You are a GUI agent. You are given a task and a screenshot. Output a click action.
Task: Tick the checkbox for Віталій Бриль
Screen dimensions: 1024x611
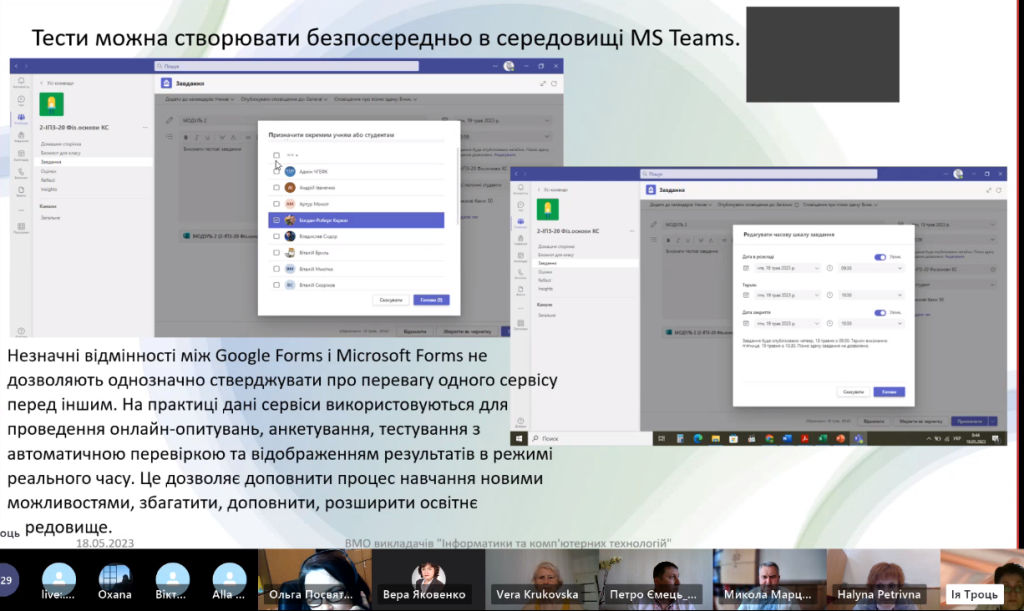click(276, 253)
